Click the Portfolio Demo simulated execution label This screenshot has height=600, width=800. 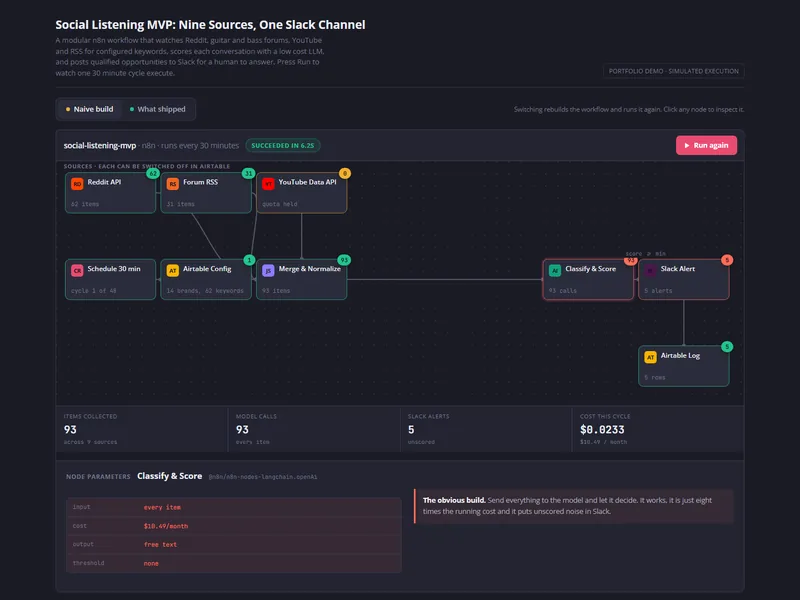coord(673,71)
